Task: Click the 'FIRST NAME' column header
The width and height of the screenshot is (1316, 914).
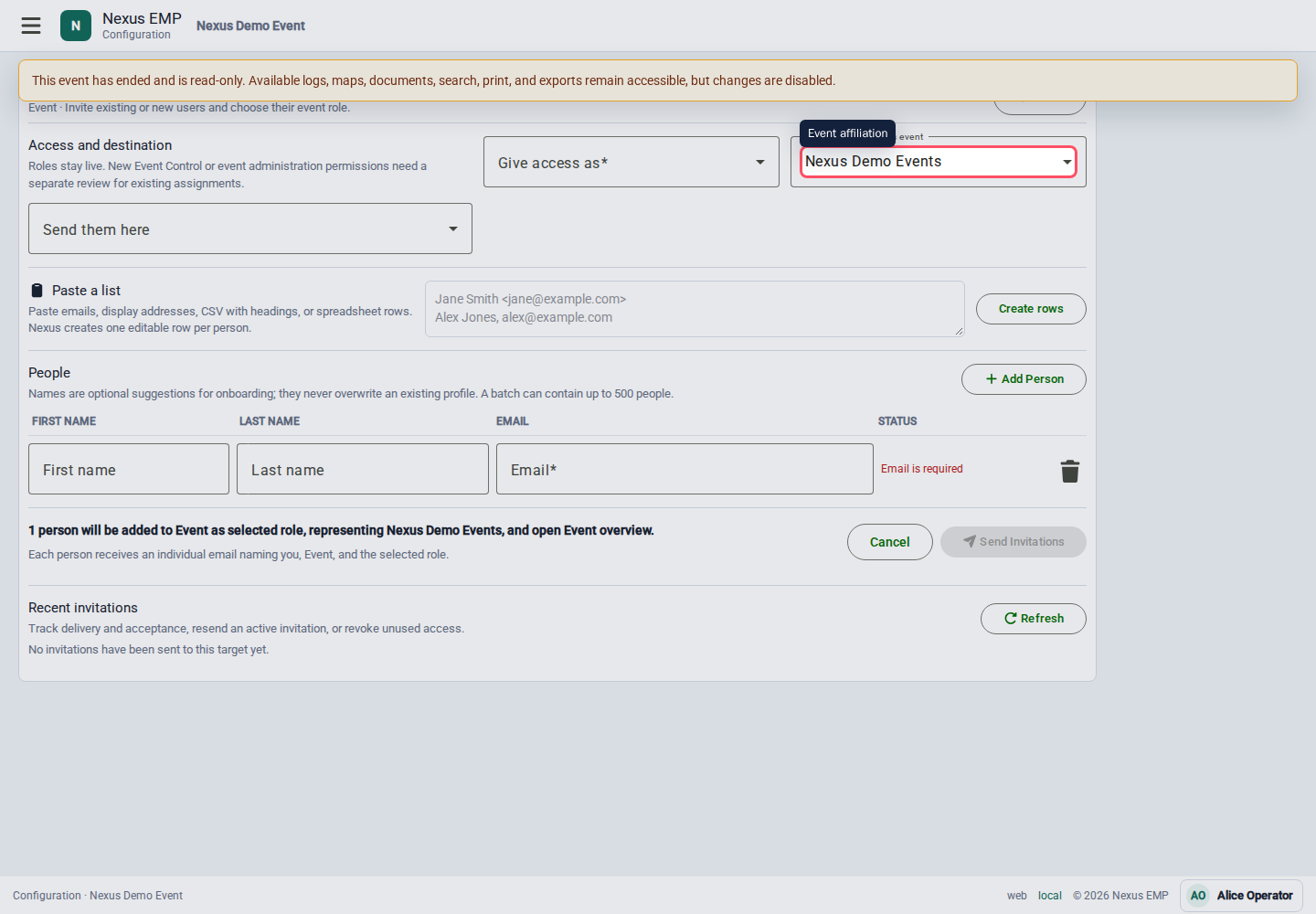Action: [x=64, y=421]
